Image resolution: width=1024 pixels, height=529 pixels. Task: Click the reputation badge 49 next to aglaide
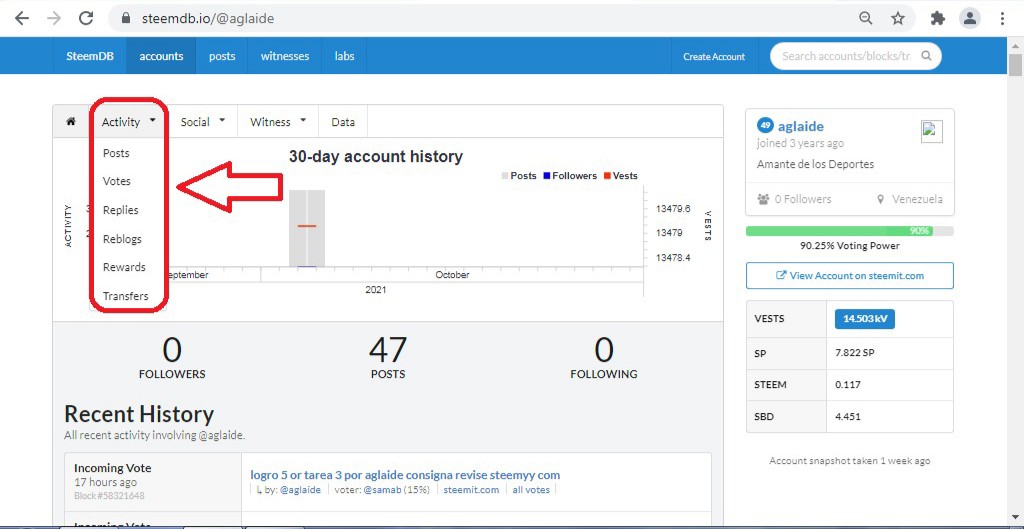[x=765, y=125]
